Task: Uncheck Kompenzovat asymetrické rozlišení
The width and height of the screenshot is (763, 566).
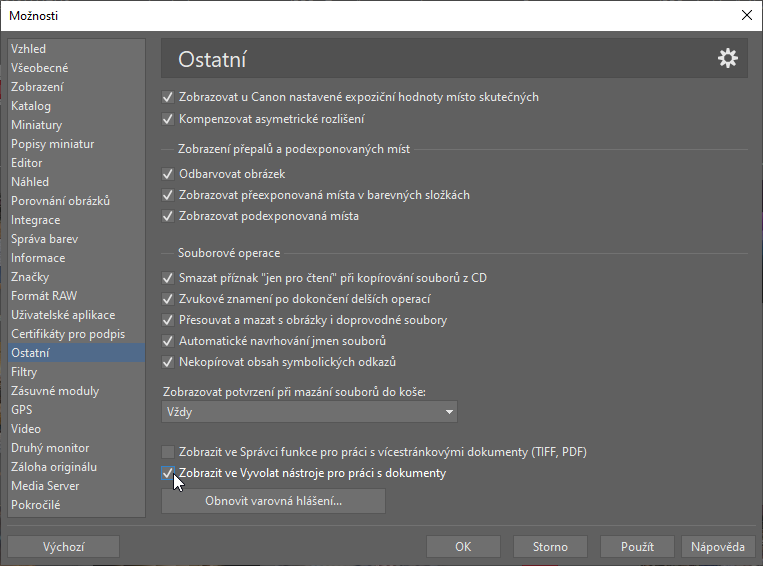Action: click(x=168, y=119)
